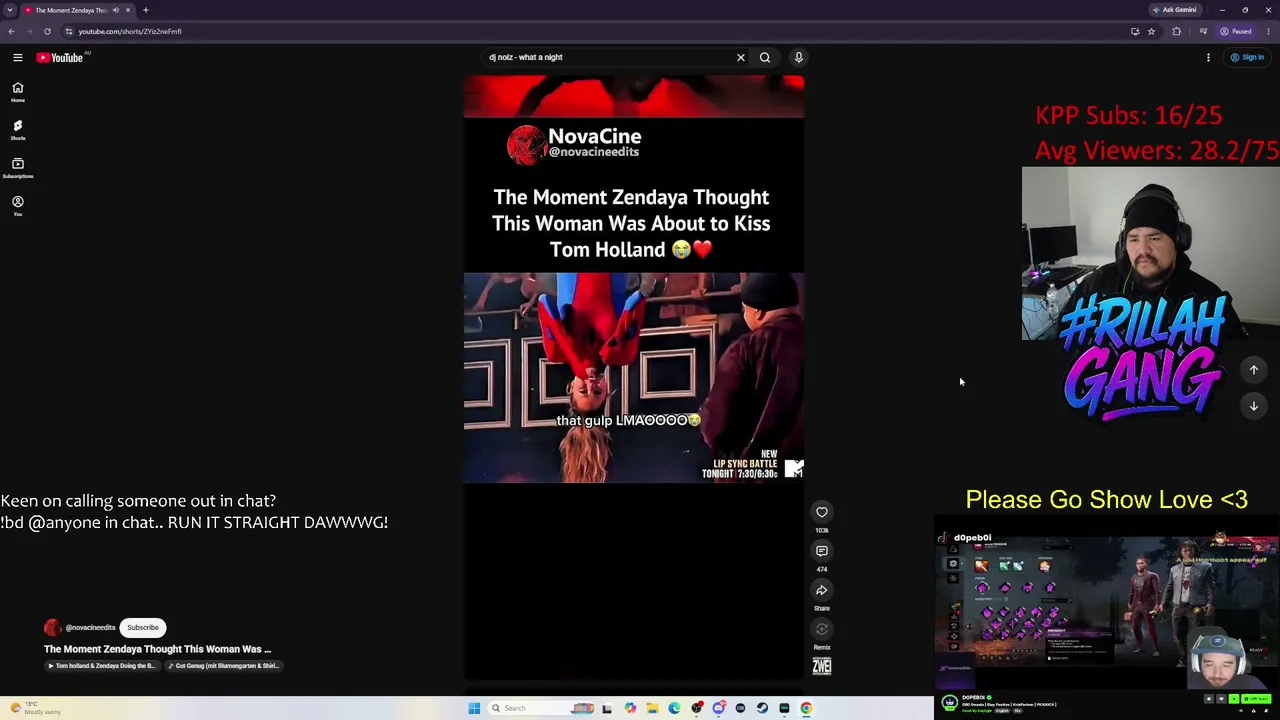Open Task View on the taskbar

point(607,708)
